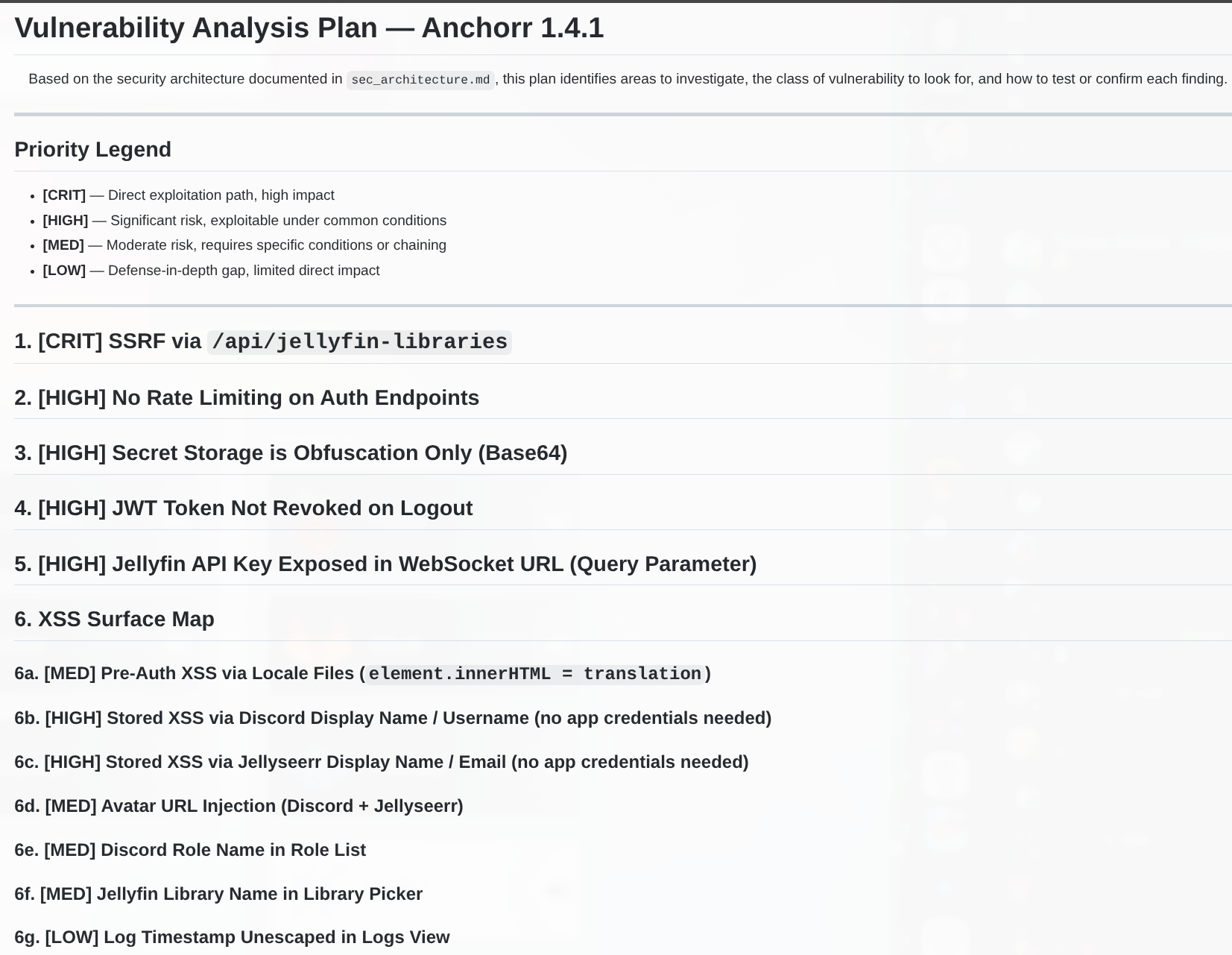Expand the No Rate Limiting on Auth Endpoints section

(246, 398)
